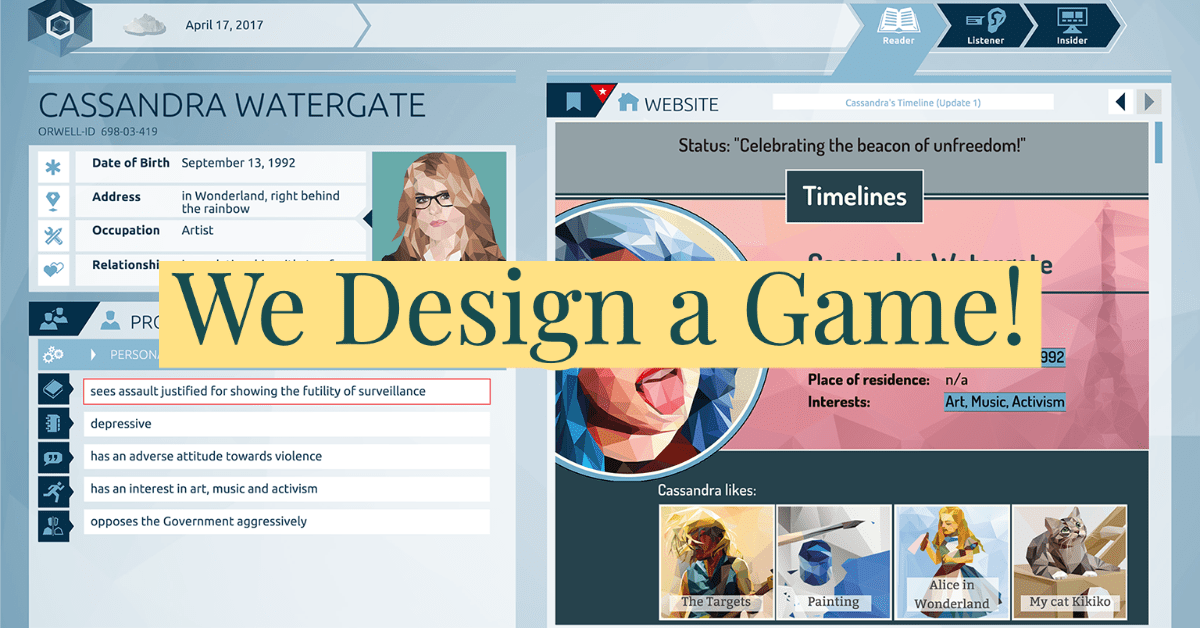
Task: Go back with the left arrow button
Action: (x=1120, y=101)
